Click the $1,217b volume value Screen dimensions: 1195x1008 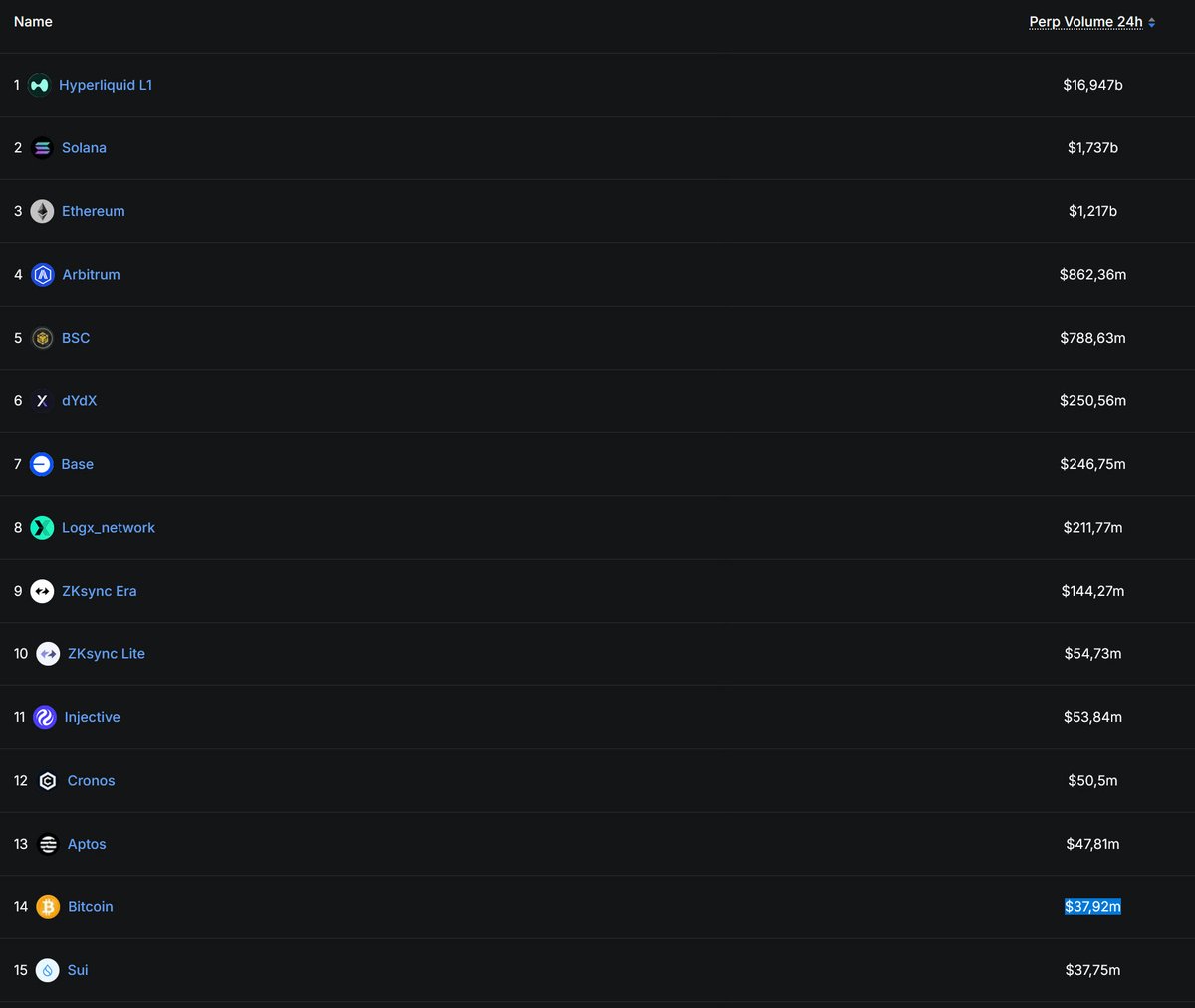click(1092, 211)
